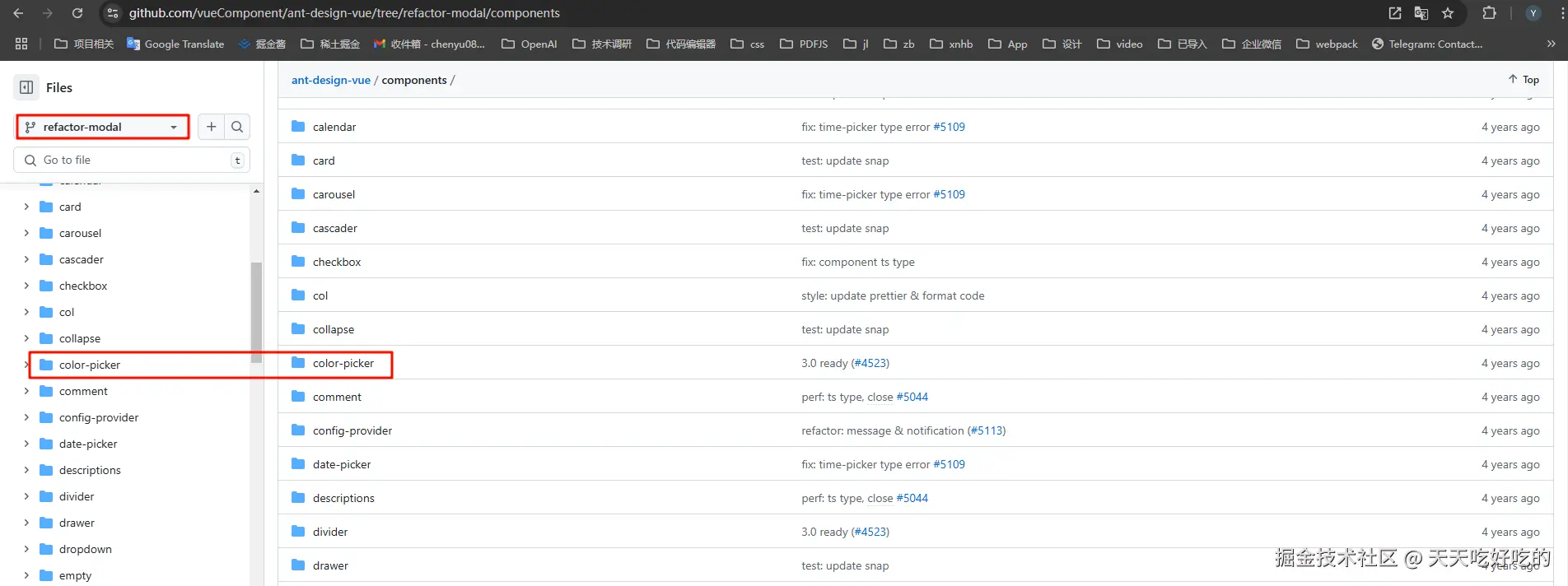Open color-picker folder in main list
This screenshot has width=1568, height=586.
point(343,363)
